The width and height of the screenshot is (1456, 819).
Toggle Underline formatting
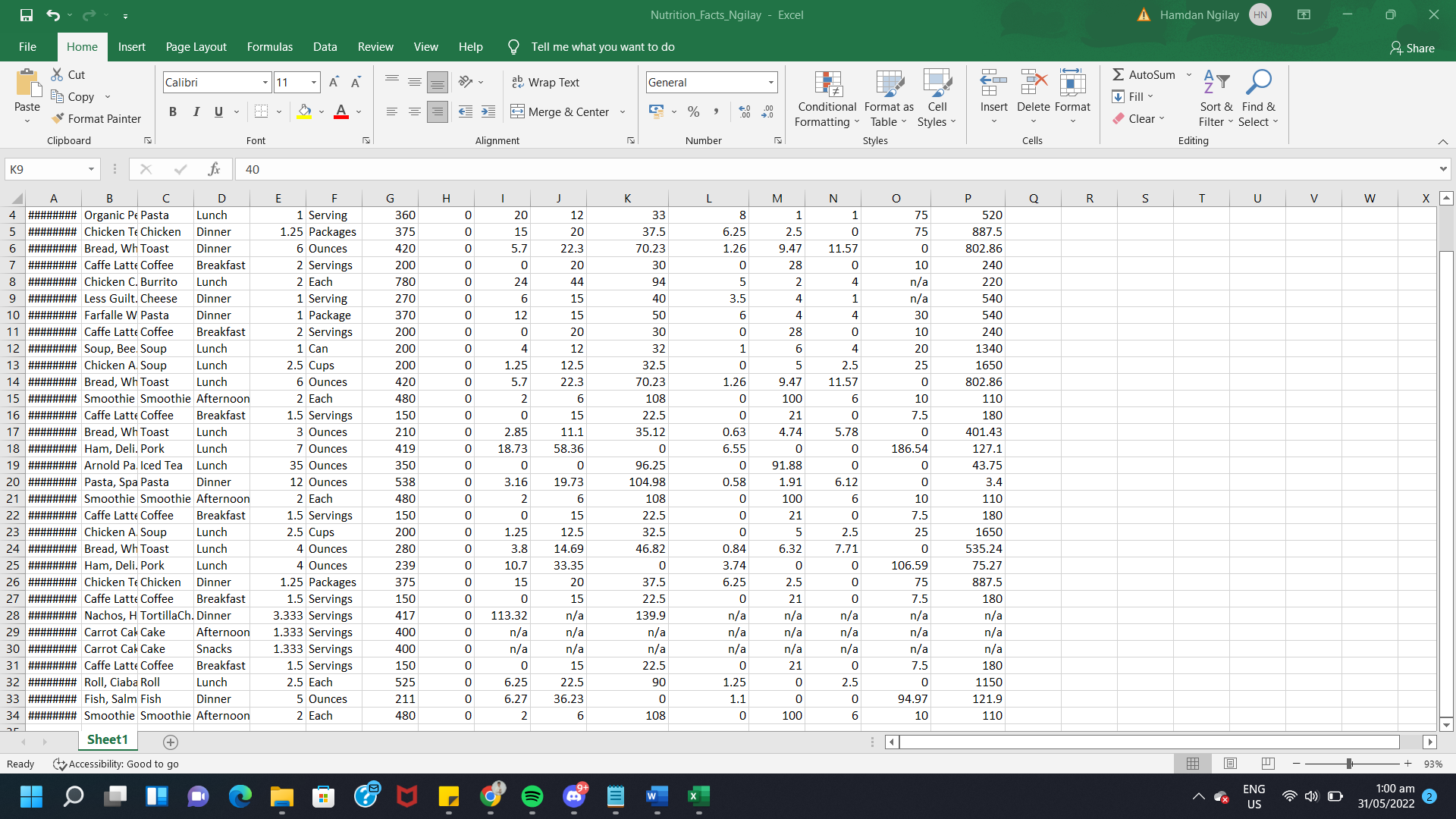click(218, 111)
